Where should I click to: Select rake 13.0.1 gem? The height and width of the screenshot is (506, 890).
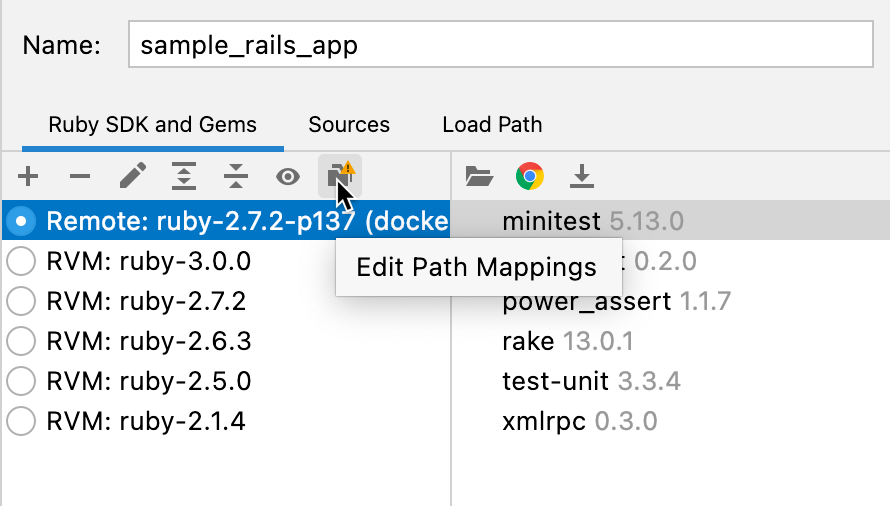[568, 341]
